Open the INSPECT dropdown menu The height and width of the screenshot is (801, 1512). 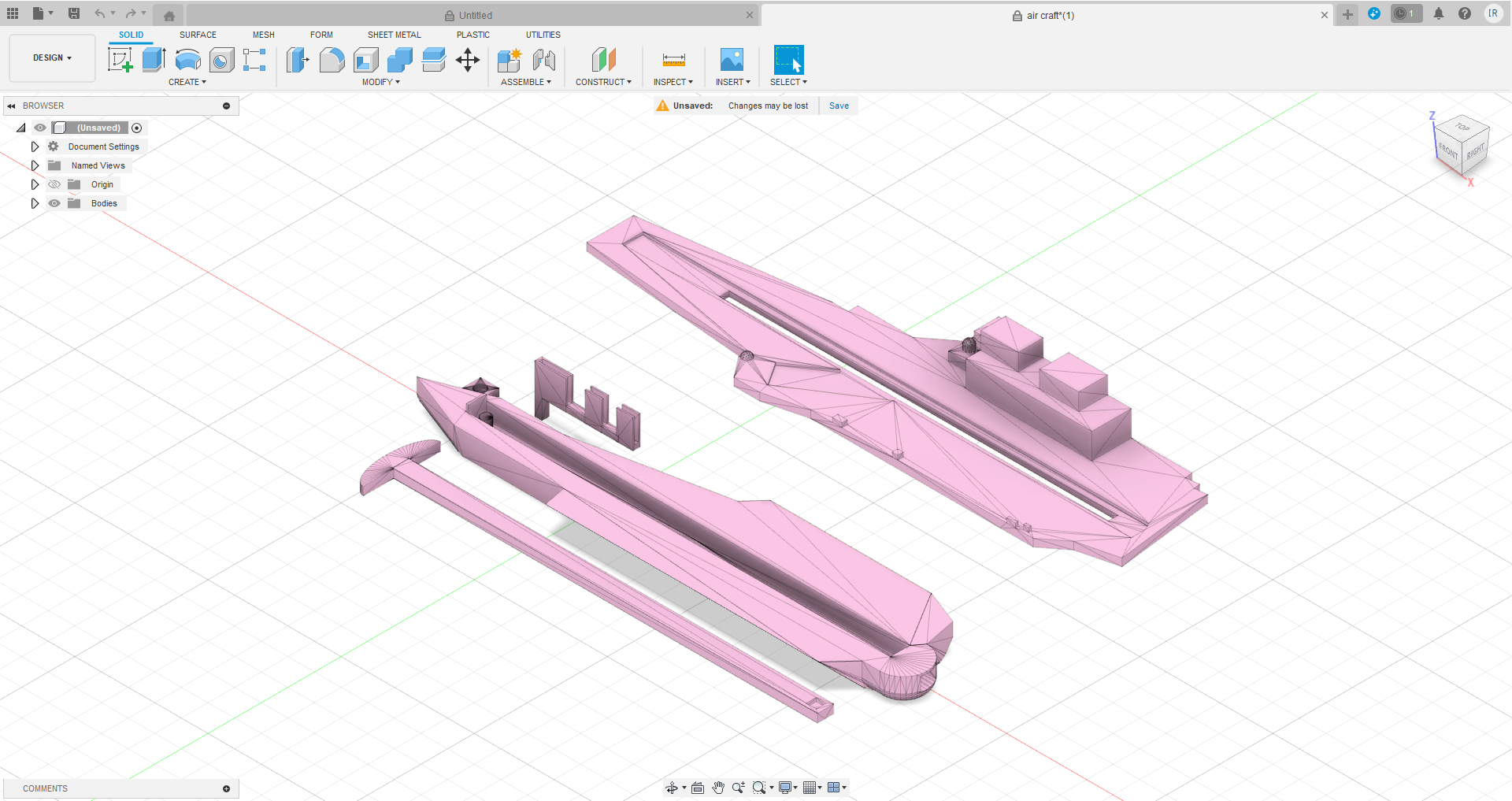click(673, 82)
